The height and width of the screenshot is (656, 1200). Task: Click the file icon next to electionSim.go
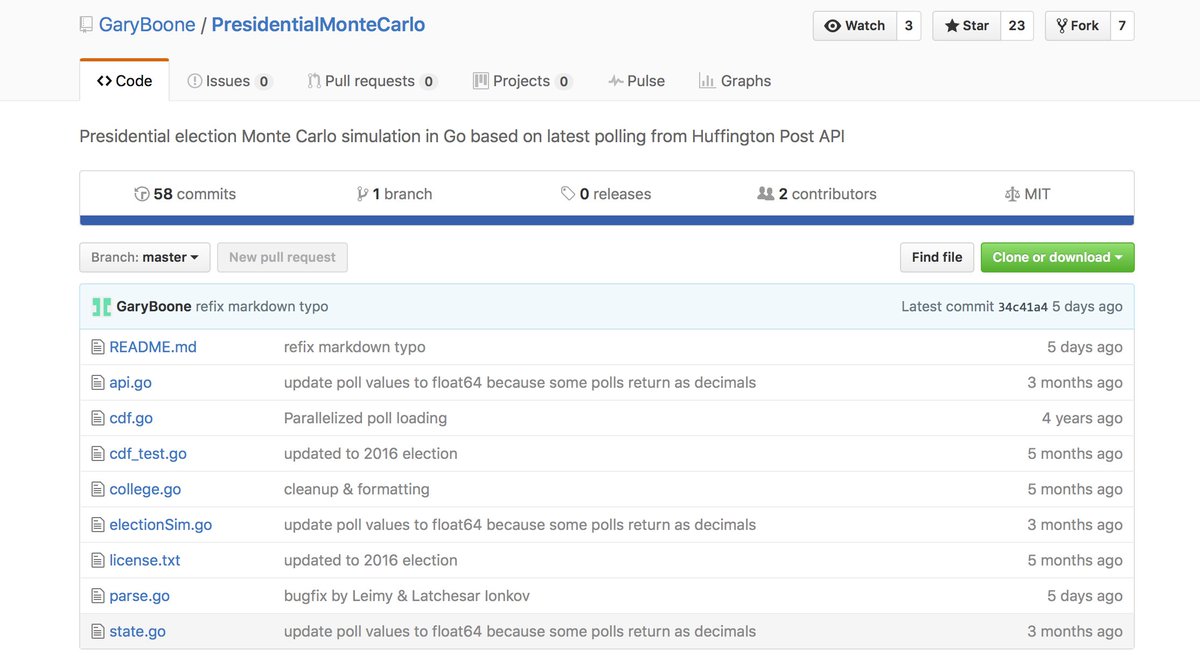[x=98, y=524]
